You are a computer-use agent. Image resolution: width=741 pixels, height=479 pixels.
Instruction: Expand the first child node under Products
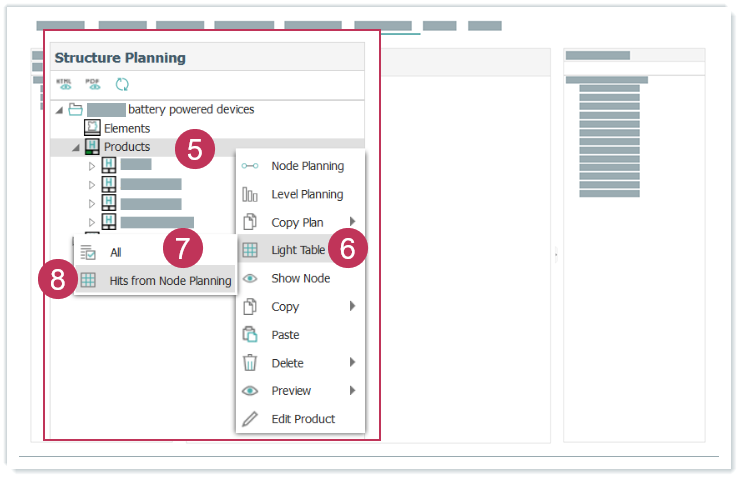click(x=92, y=165)
